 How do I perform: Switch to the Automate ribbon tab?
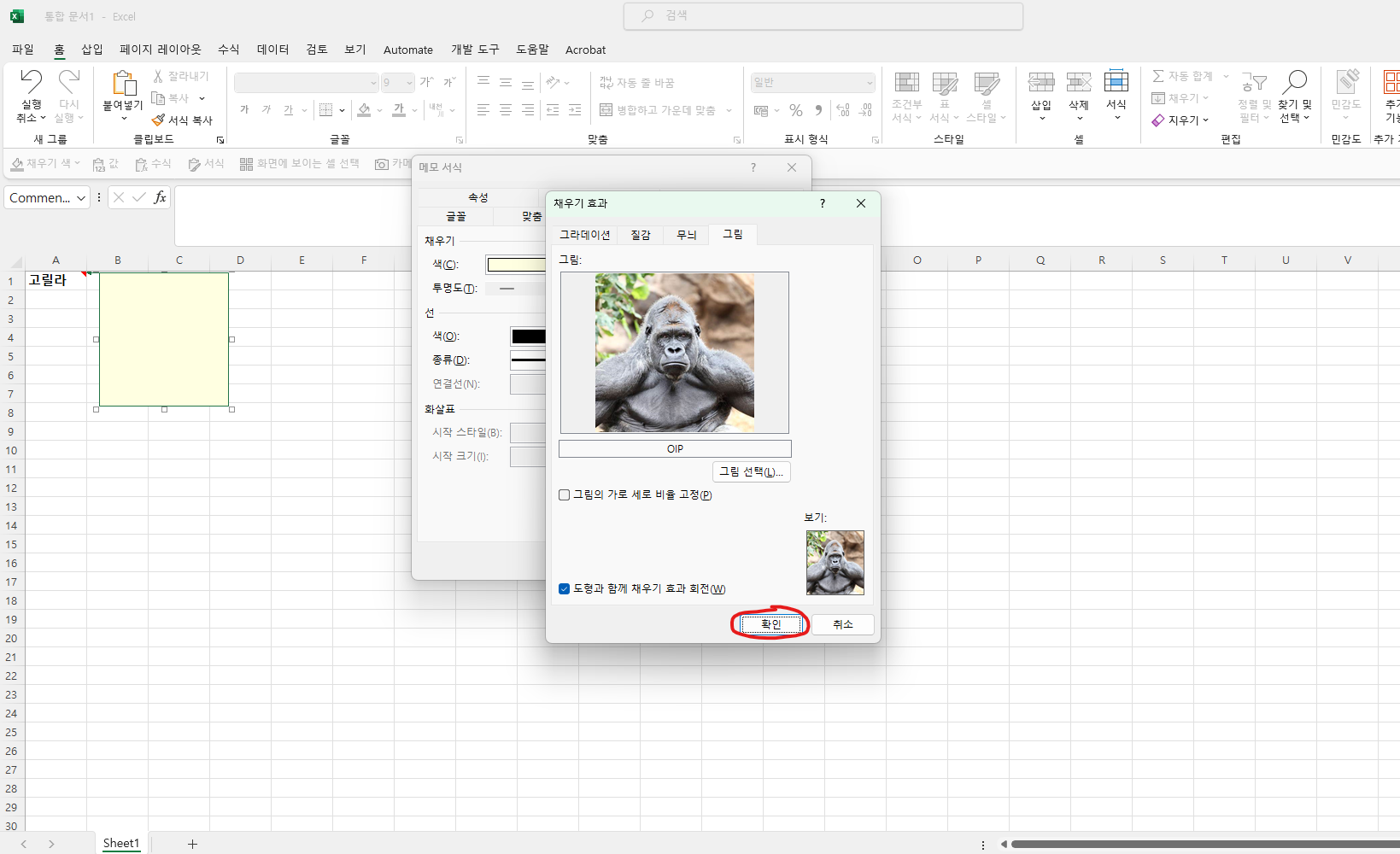pyautogui.click(x=408, y=50)
